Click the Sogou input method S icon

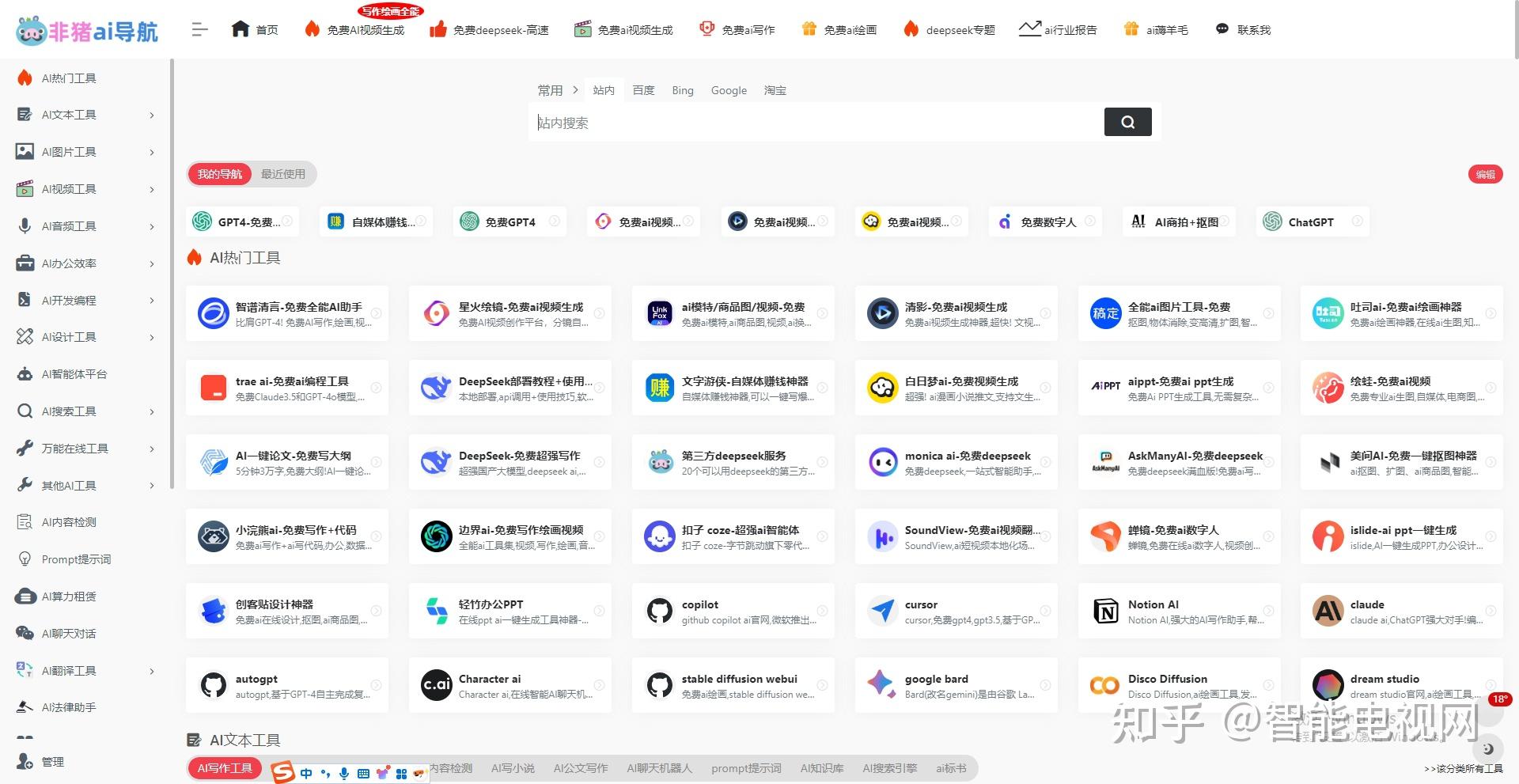[282, 772]
